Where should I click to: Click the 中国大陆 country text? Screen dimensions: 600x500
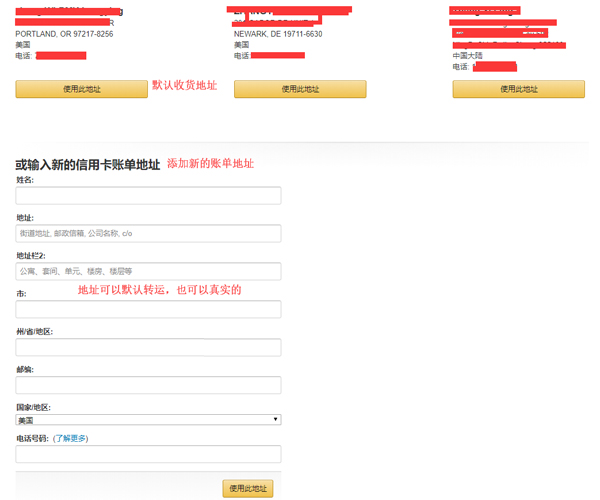point(468,56)
